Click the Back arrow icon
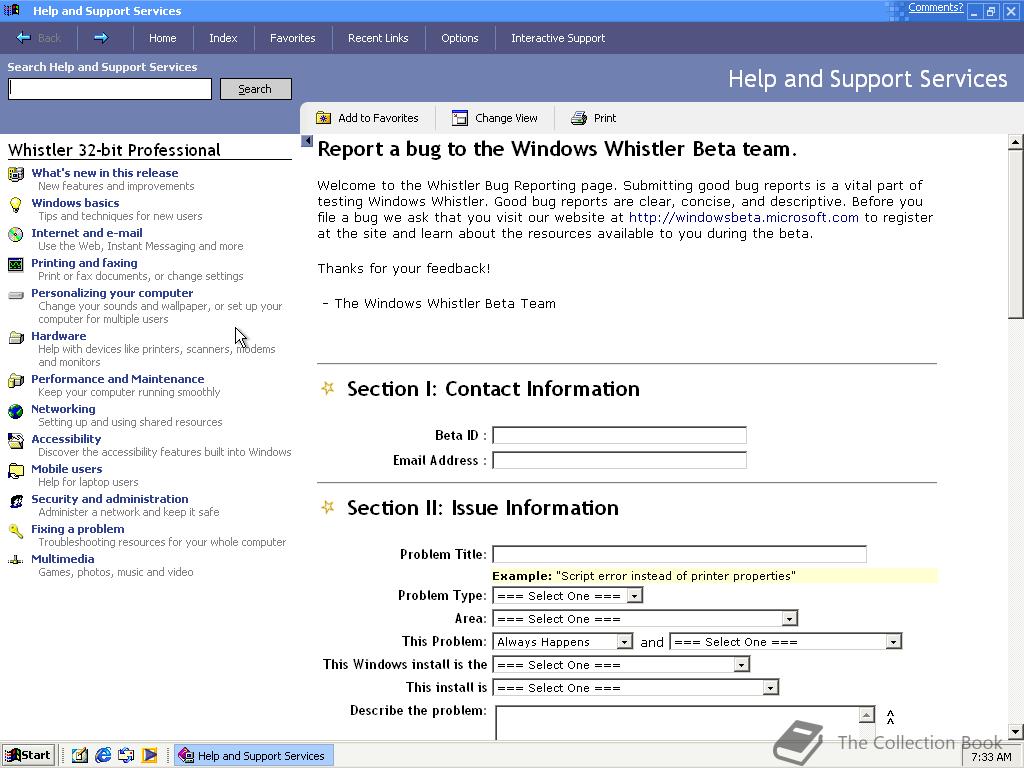The height and width of the screenshot is (768, 1024). point(24,38)
